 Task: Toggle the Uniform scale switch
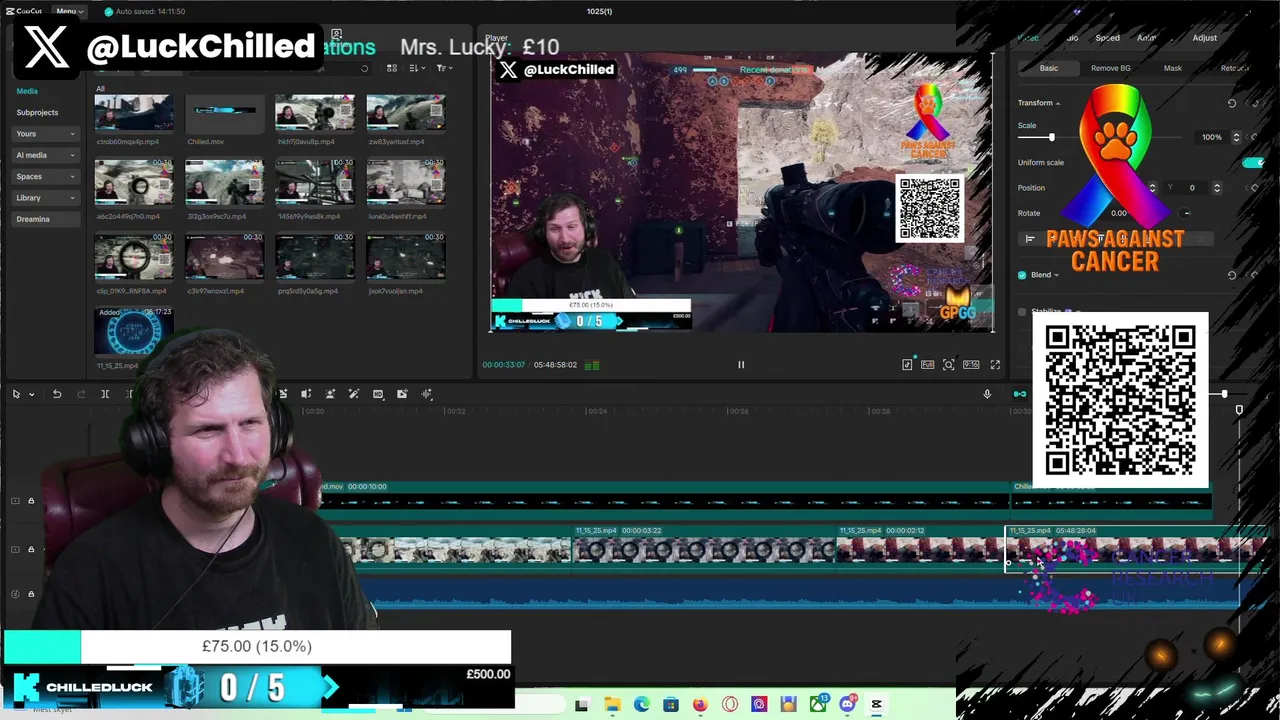point(1252,162)
